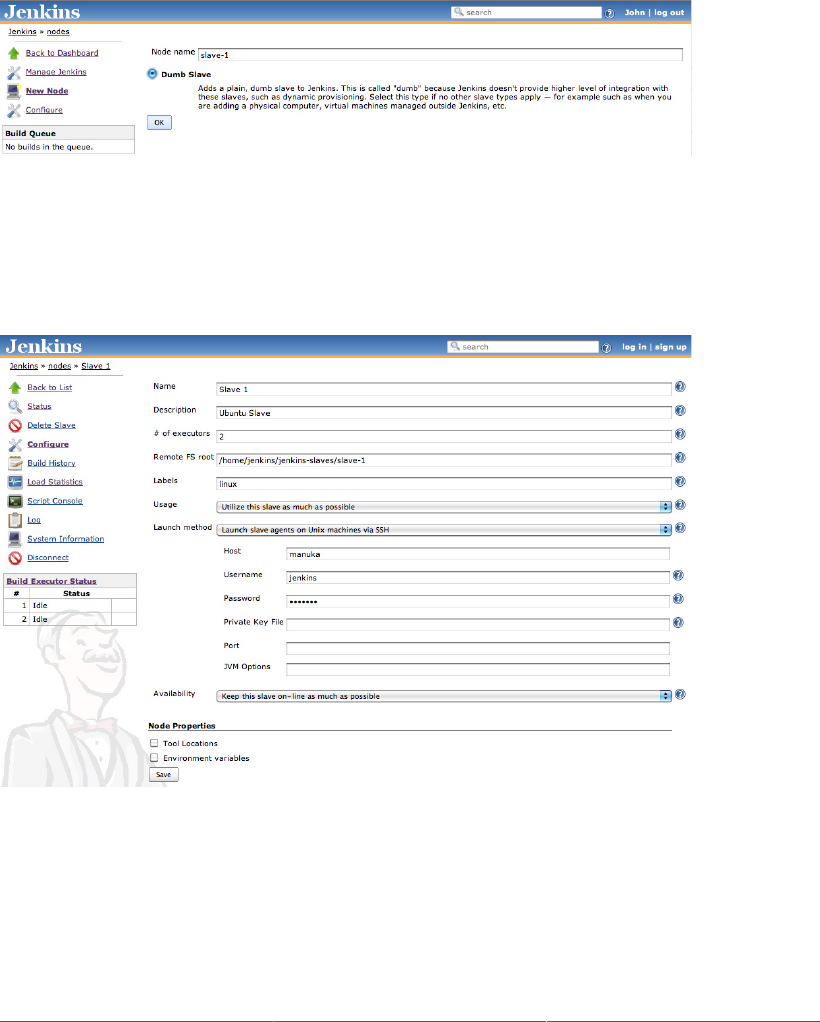
Task: Click the Slave 1 breadcrumb
Action: coord(96,366)
